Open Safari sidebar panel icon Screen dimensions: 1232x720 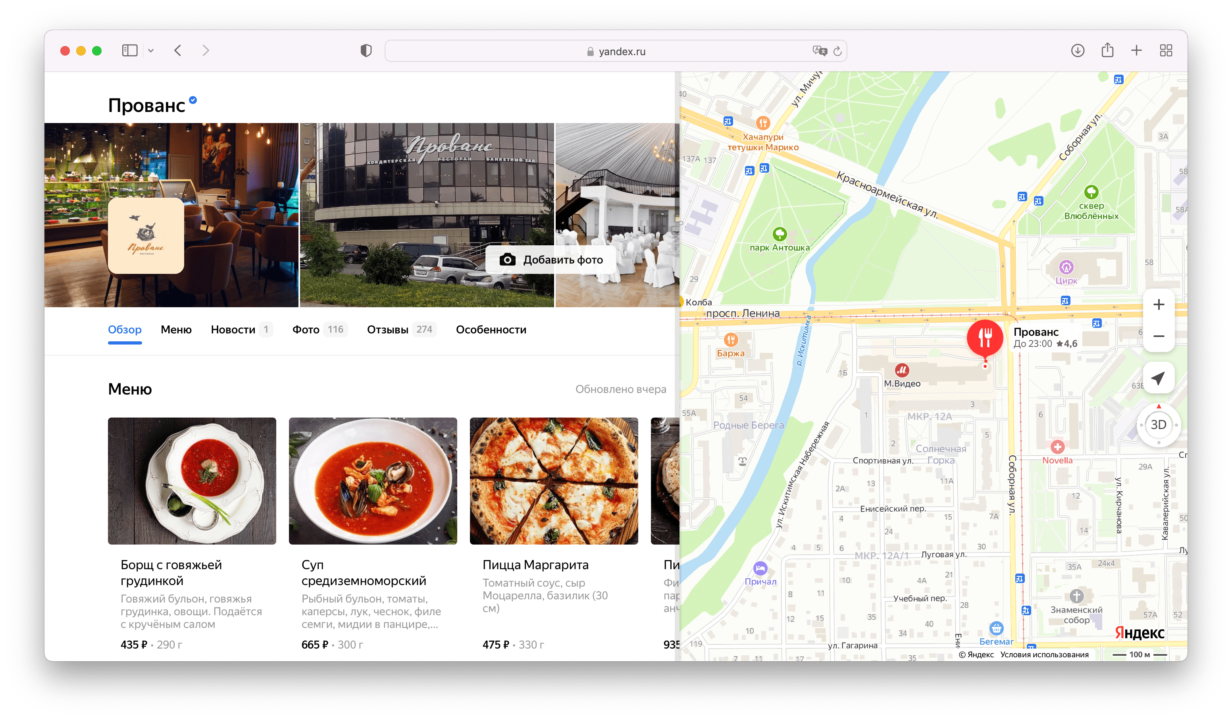(130, 50)
